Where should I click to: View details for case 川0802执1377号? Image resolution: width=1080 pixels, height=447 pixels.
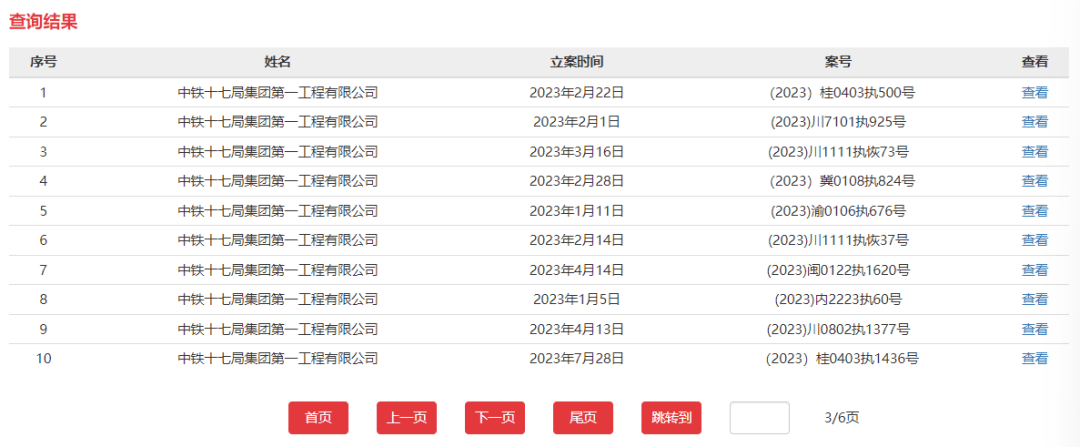pos(1034,329)
